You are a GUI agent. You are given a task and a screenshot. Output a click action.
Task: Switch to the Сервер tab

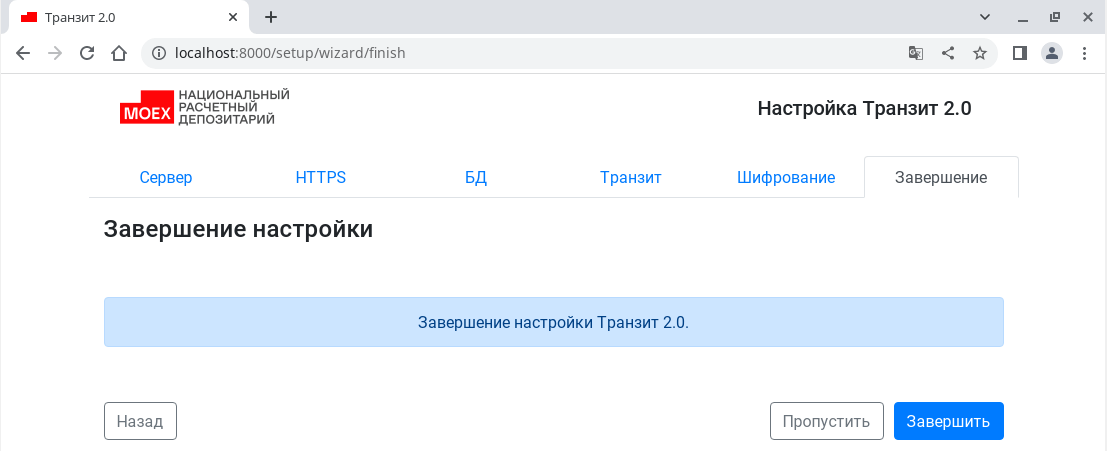point(166,177)
